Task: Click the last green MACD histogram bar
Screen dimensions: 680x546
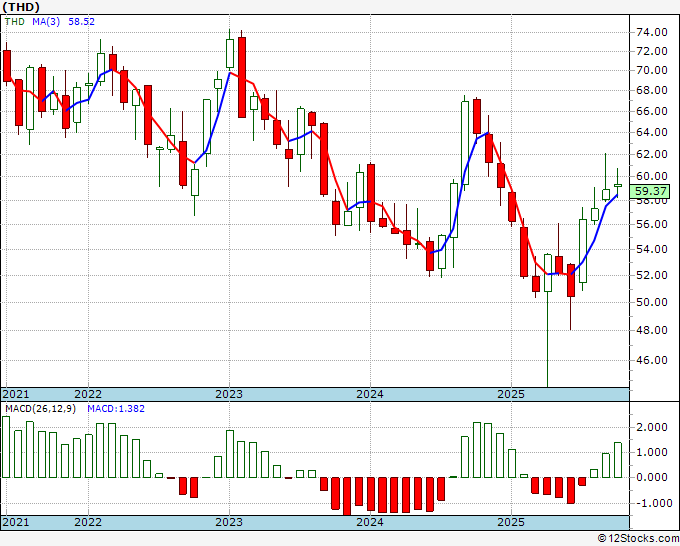Action: pos(618,460)
